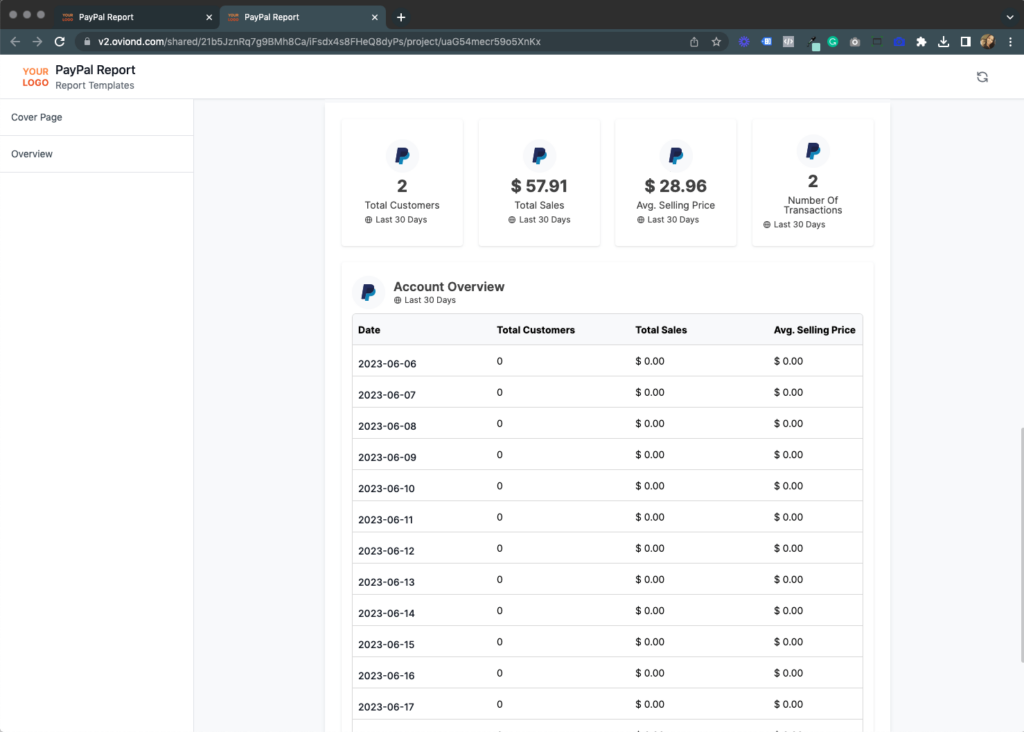Open the tab search chevron in the tab strip

coord(1010,17)
